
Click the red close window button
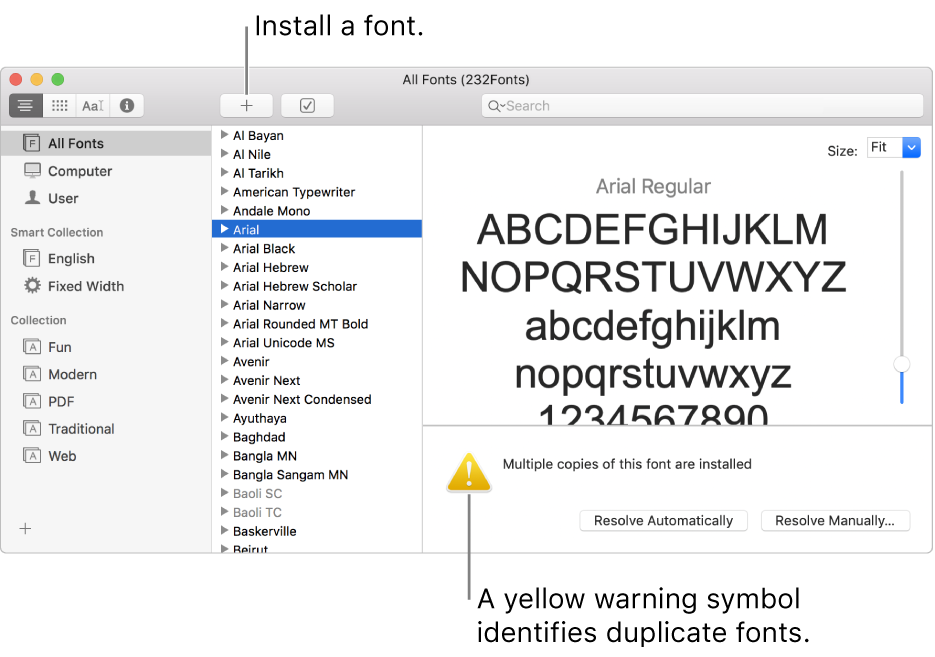16,79
